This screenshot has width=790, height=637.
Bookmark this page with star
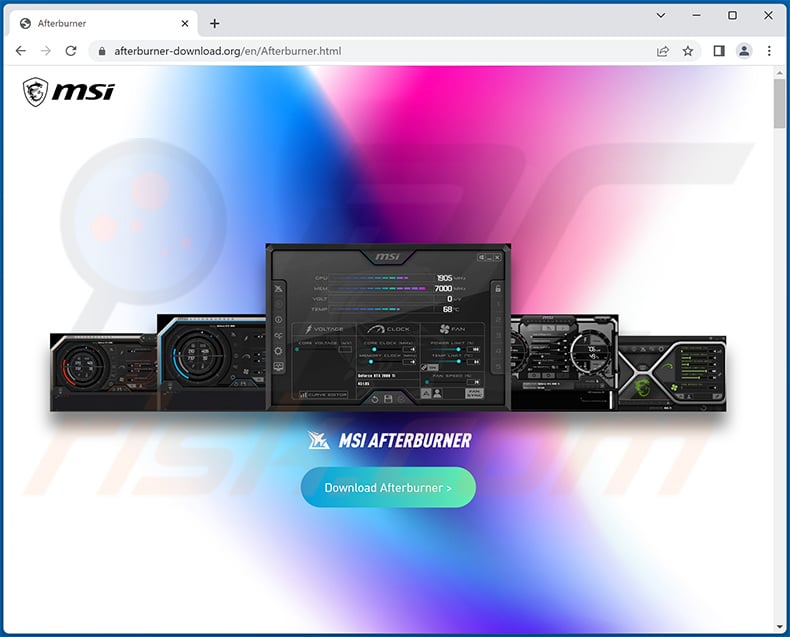688,51
